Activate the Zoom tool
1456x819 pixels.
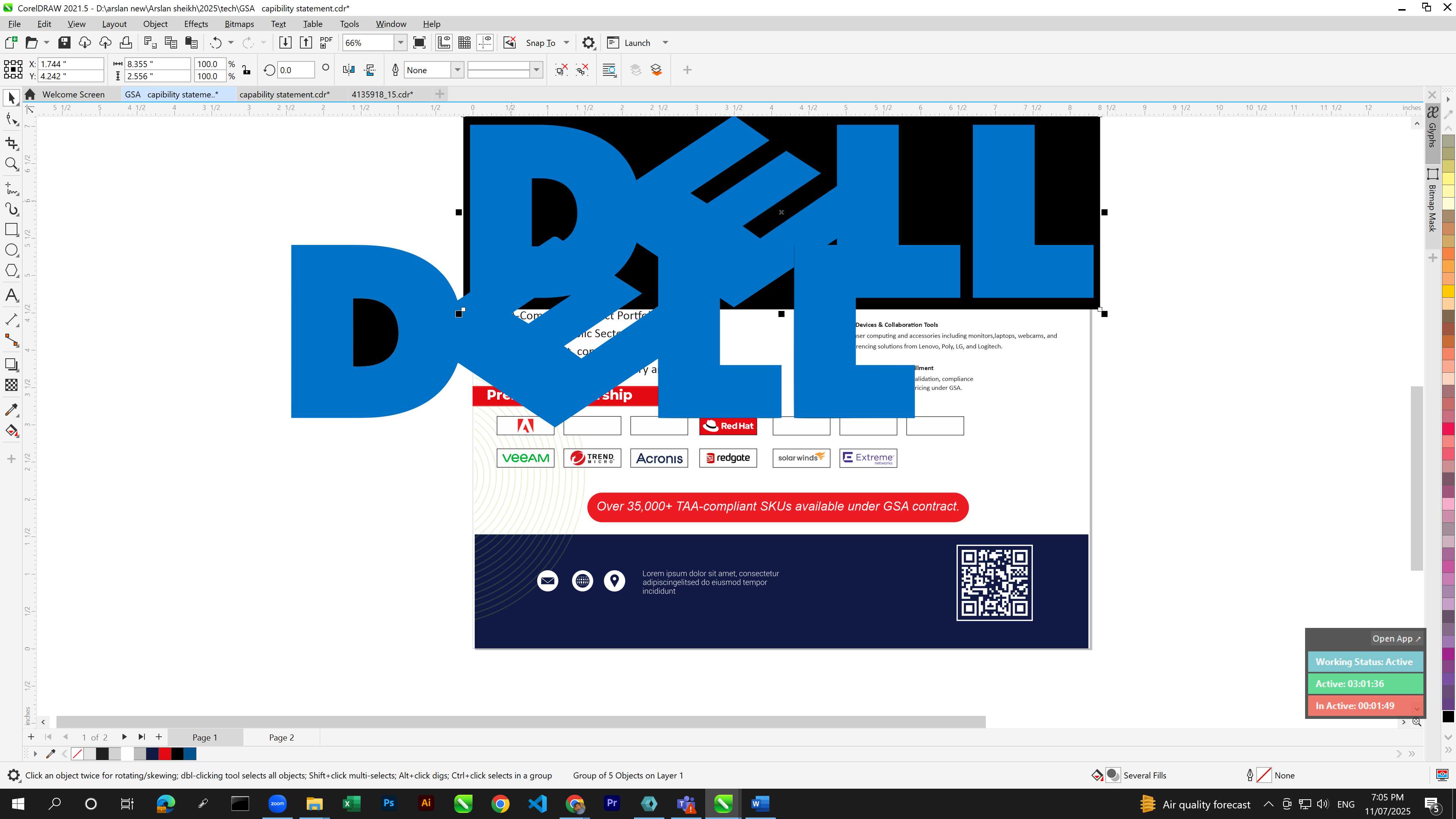pos(11,165)
